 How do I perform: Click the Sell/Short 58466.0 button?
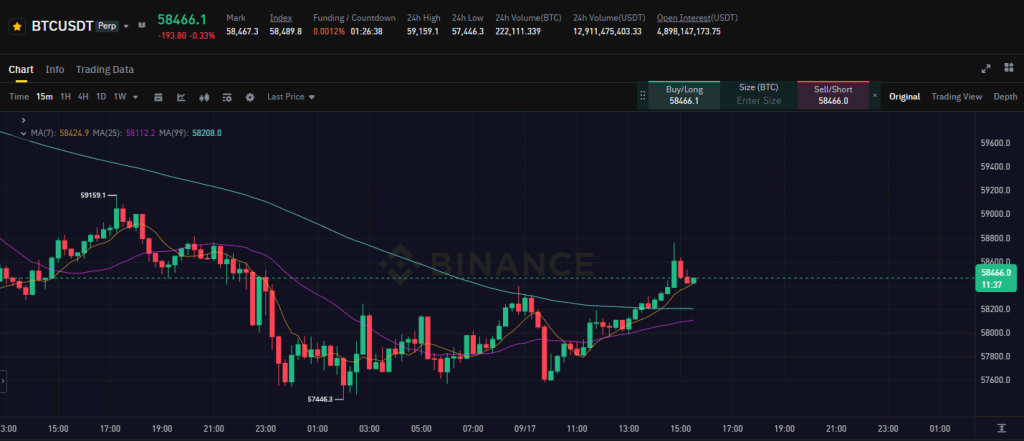pos(833,95)
